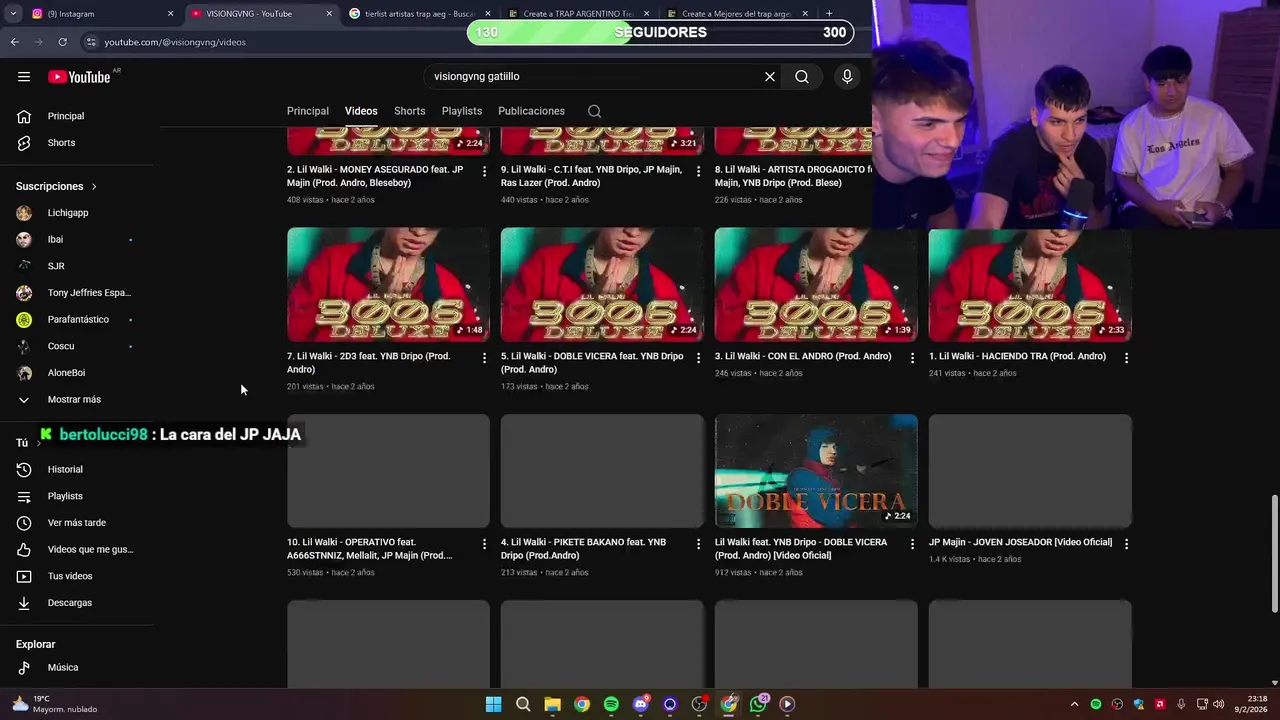
Task: Open Parafantástico subscription channel
Action: point(80,319)
